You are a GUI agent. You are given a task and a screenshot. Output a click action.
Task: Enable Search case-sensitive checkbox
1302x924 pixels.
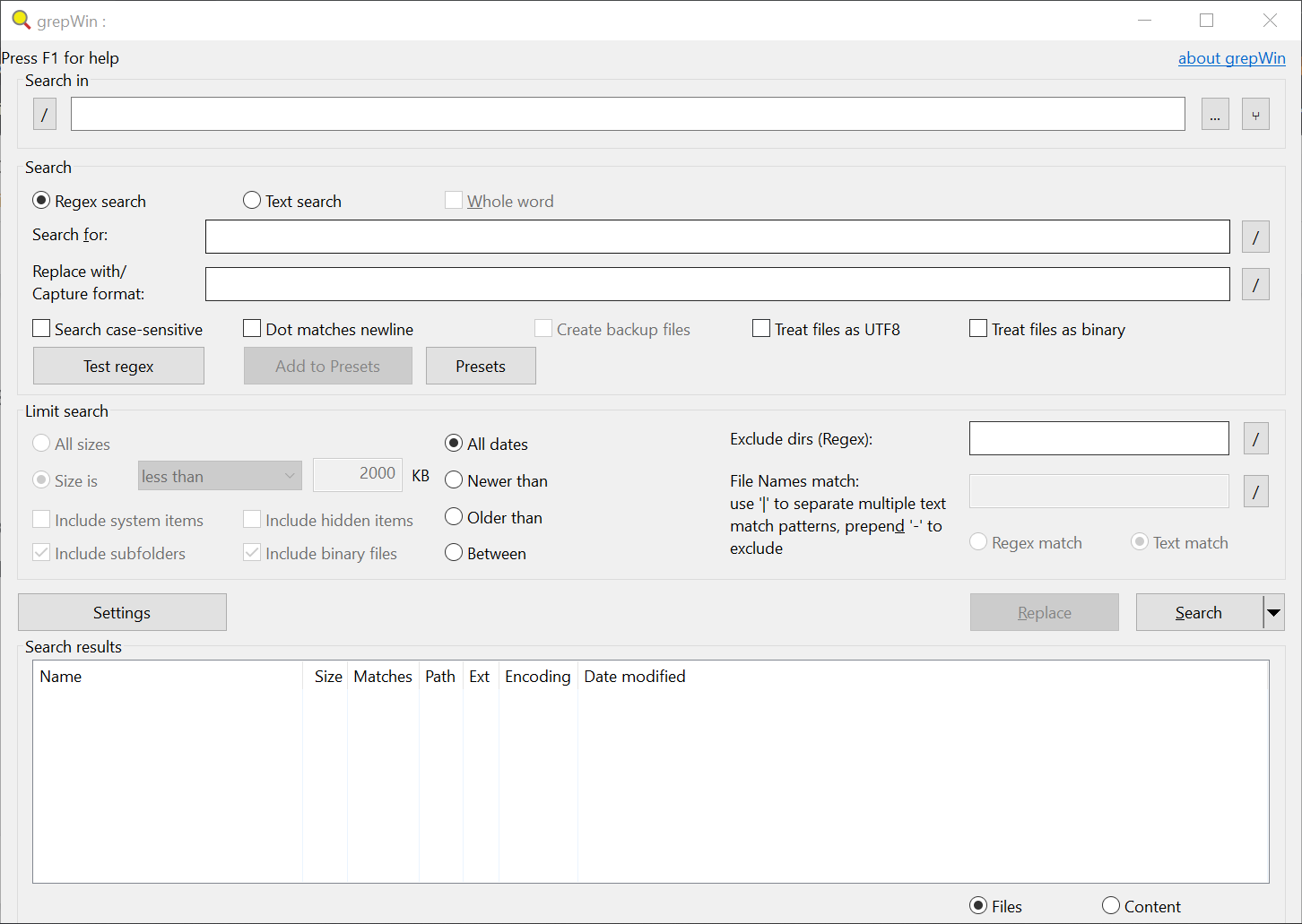41,329
